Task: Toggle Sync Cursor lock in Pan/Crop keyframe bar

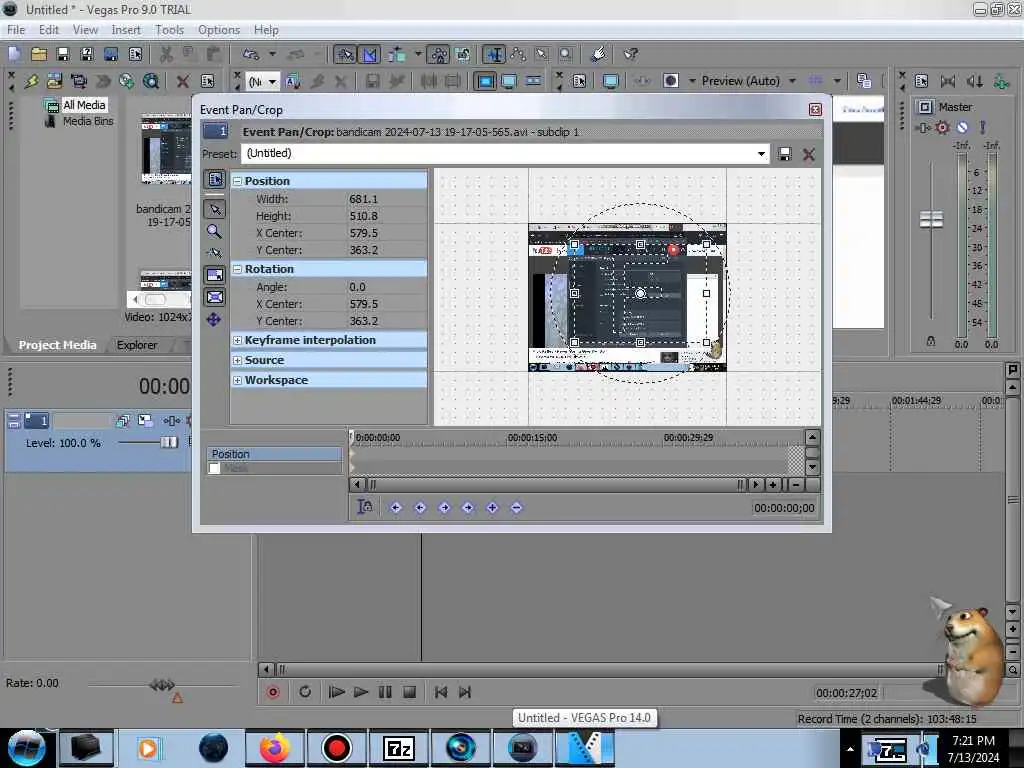Action: pyautogui.click(x=364, y=507)
